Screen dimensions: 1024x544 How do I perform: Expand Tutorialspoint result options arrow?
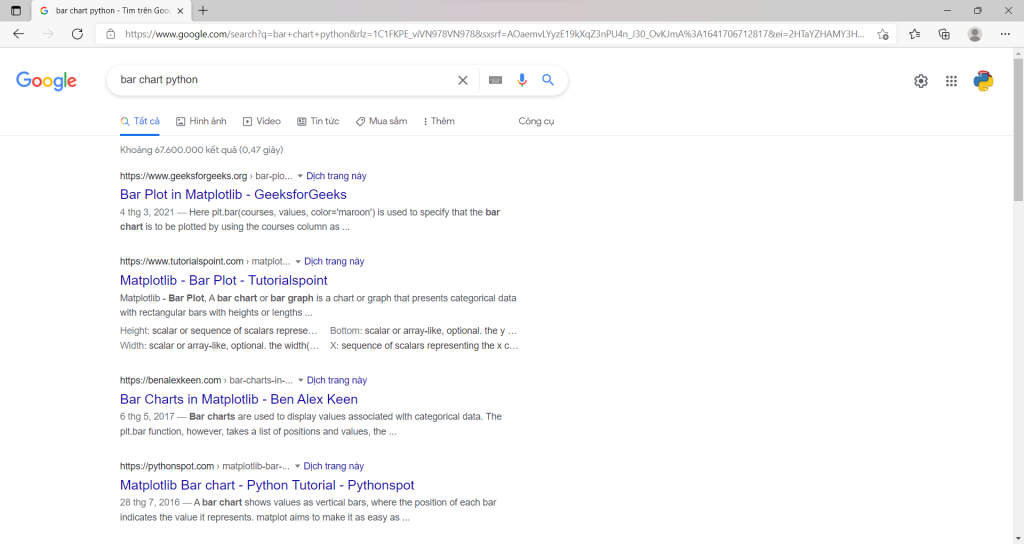298,262
